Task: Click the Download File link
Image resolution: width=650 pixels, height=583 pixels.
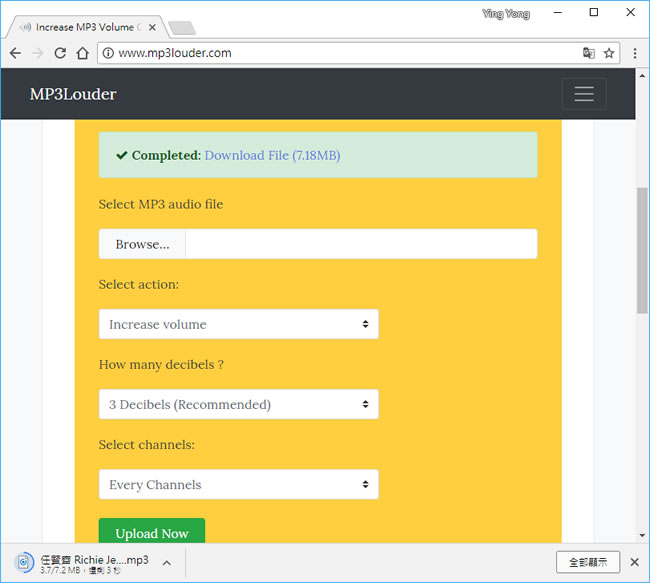Action: pyautogui.click(x=272, y=155)
